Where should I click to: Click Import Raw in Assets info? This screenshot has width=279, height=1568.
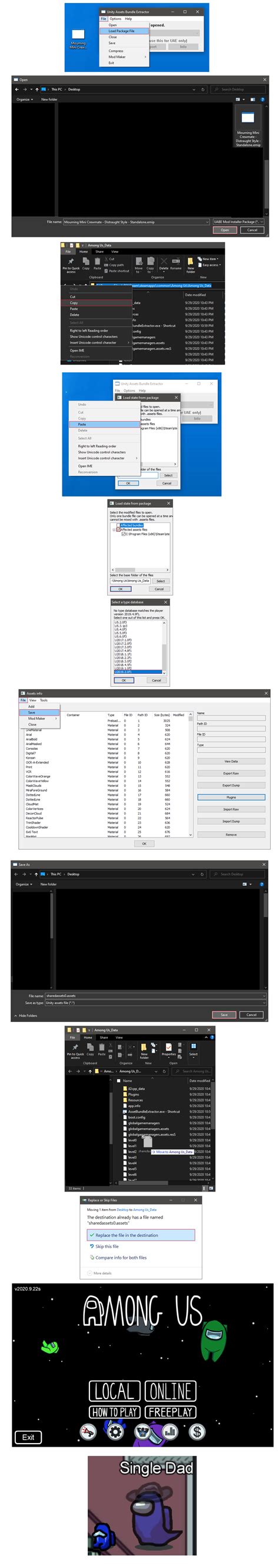click(x=231, y=809)
